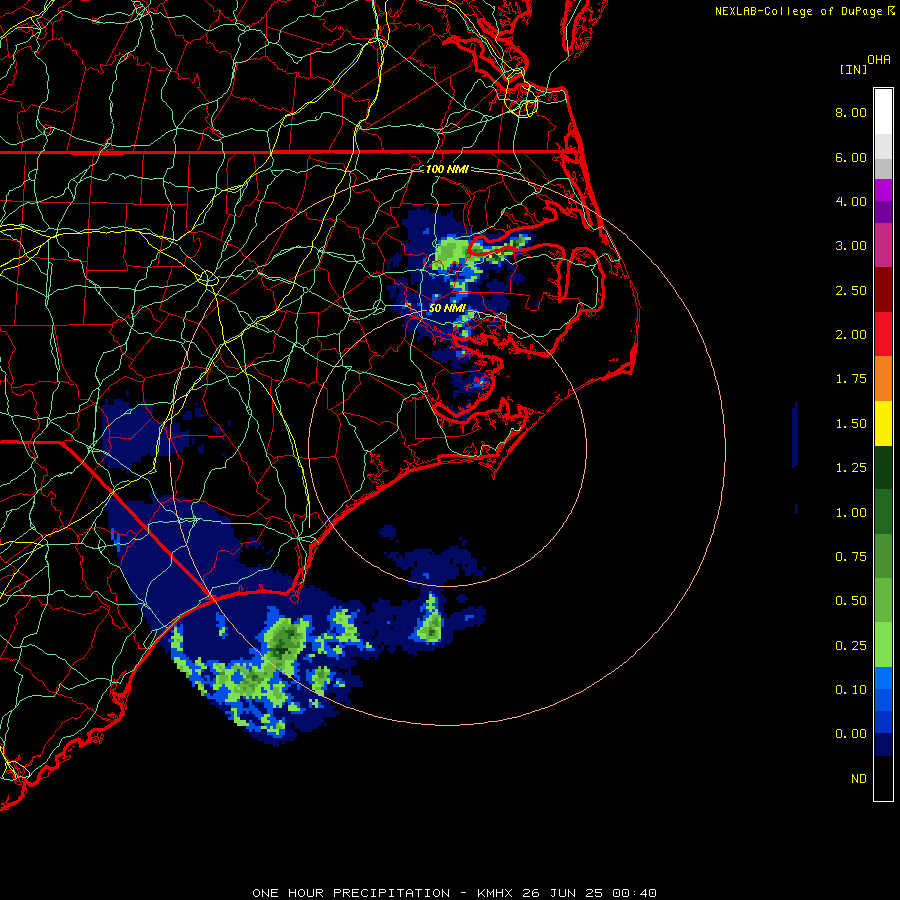Viewport: 900px width, 900px height.
Task: Click the 1.75 legend value
Action: point(851,379)
